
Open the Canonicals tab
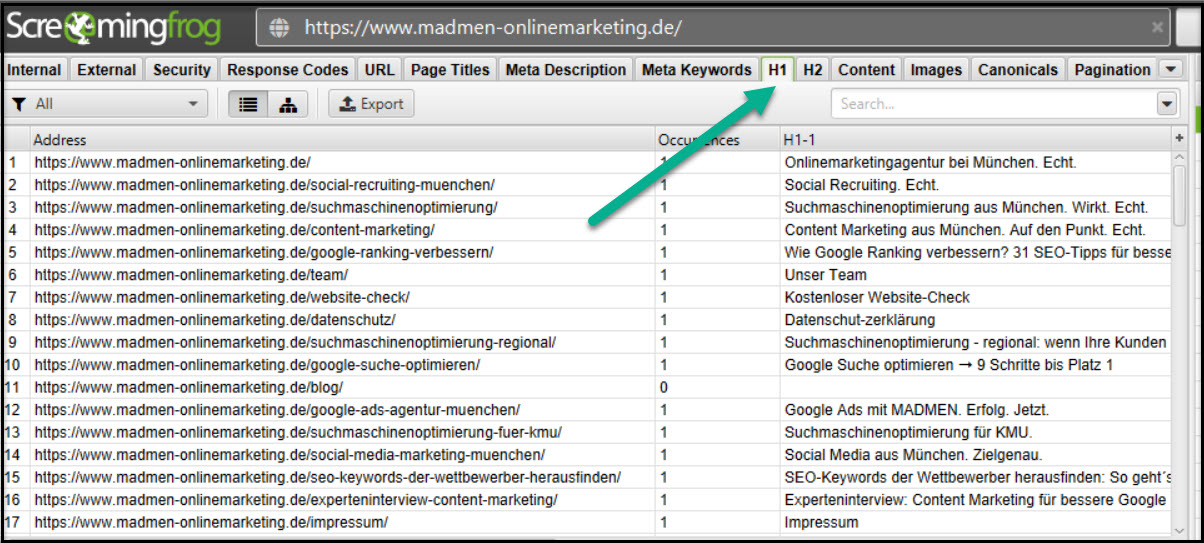(x=1018, y=70)
